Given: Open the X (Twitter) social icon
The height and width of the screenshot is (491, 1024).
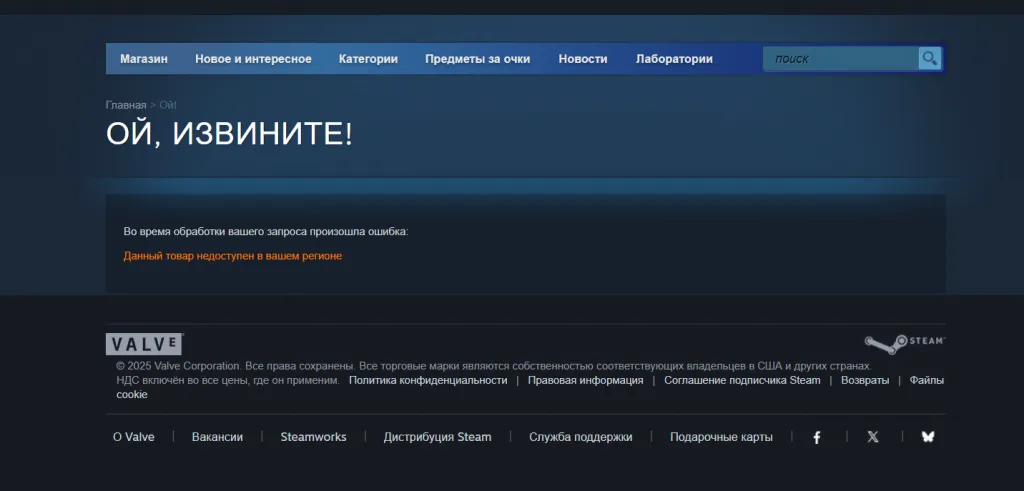Looking at the screenshot, I should 873,437.
